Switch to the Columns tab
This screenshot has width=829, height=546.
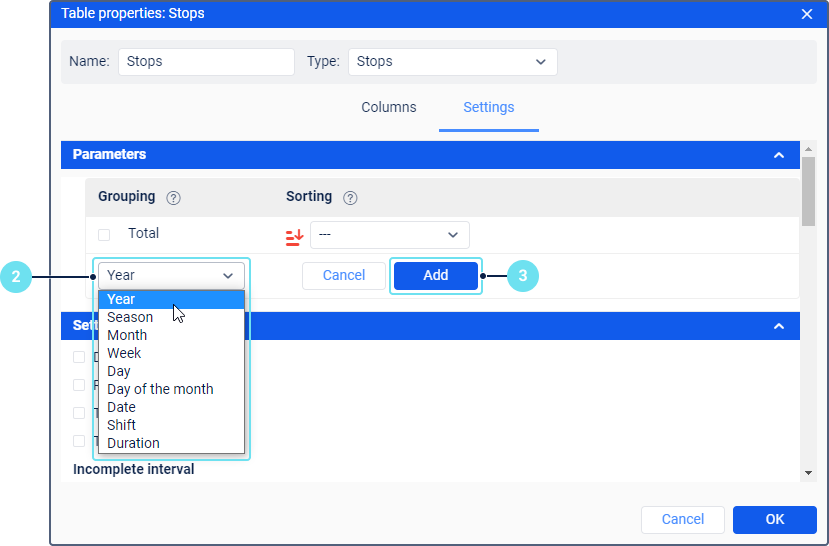tap(389, 107)
